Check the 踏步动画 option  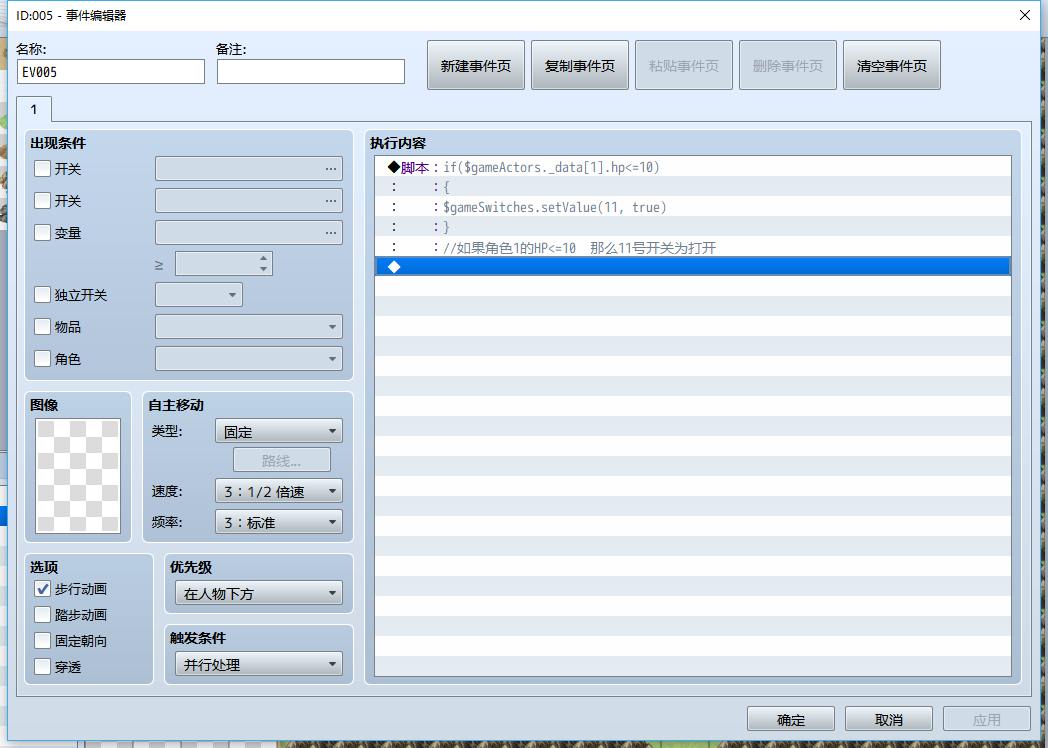pos(42,615)
